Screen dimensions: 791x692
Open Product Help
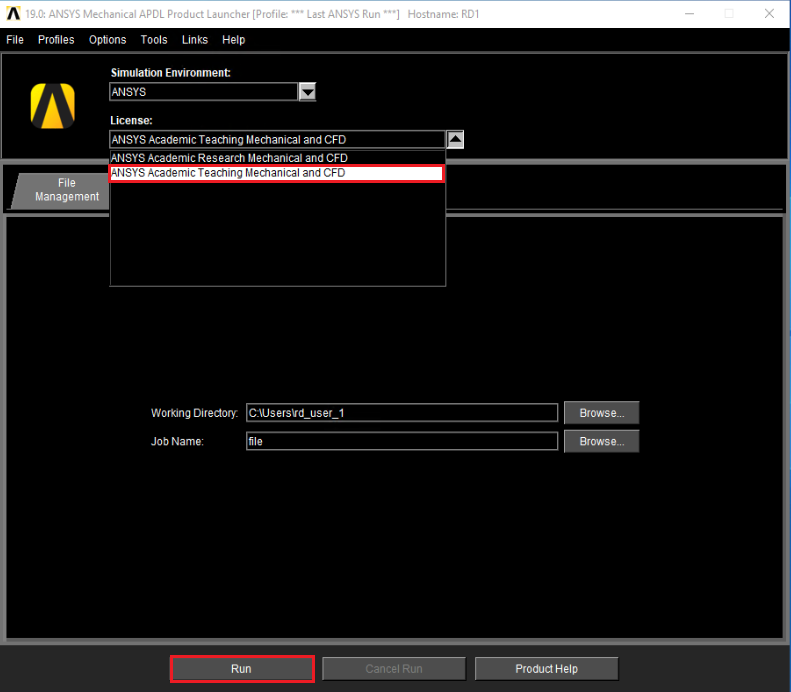(x=546, y=669)
